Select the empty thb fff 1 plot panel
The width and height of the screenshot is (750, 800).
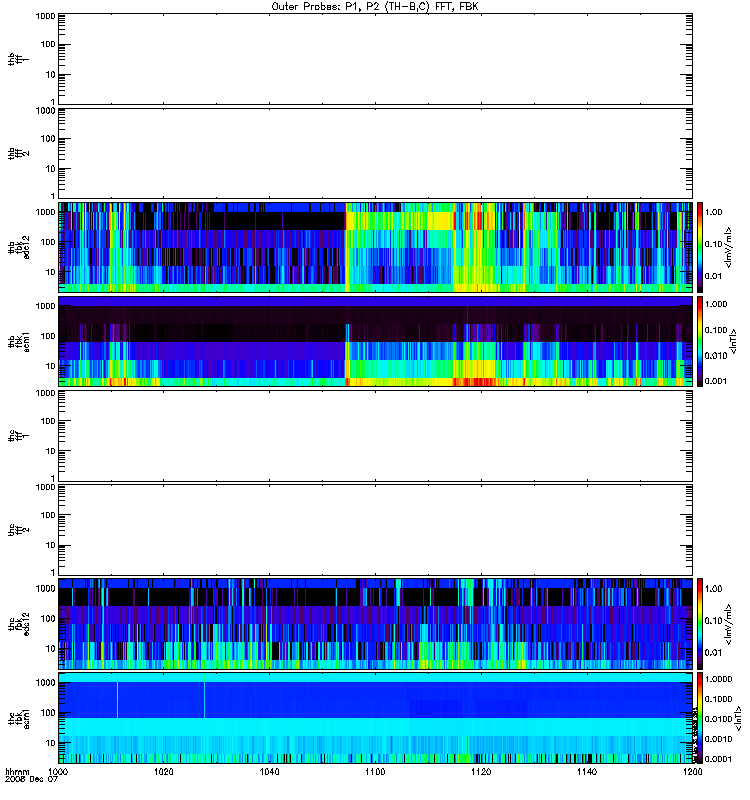coord(375,59)
